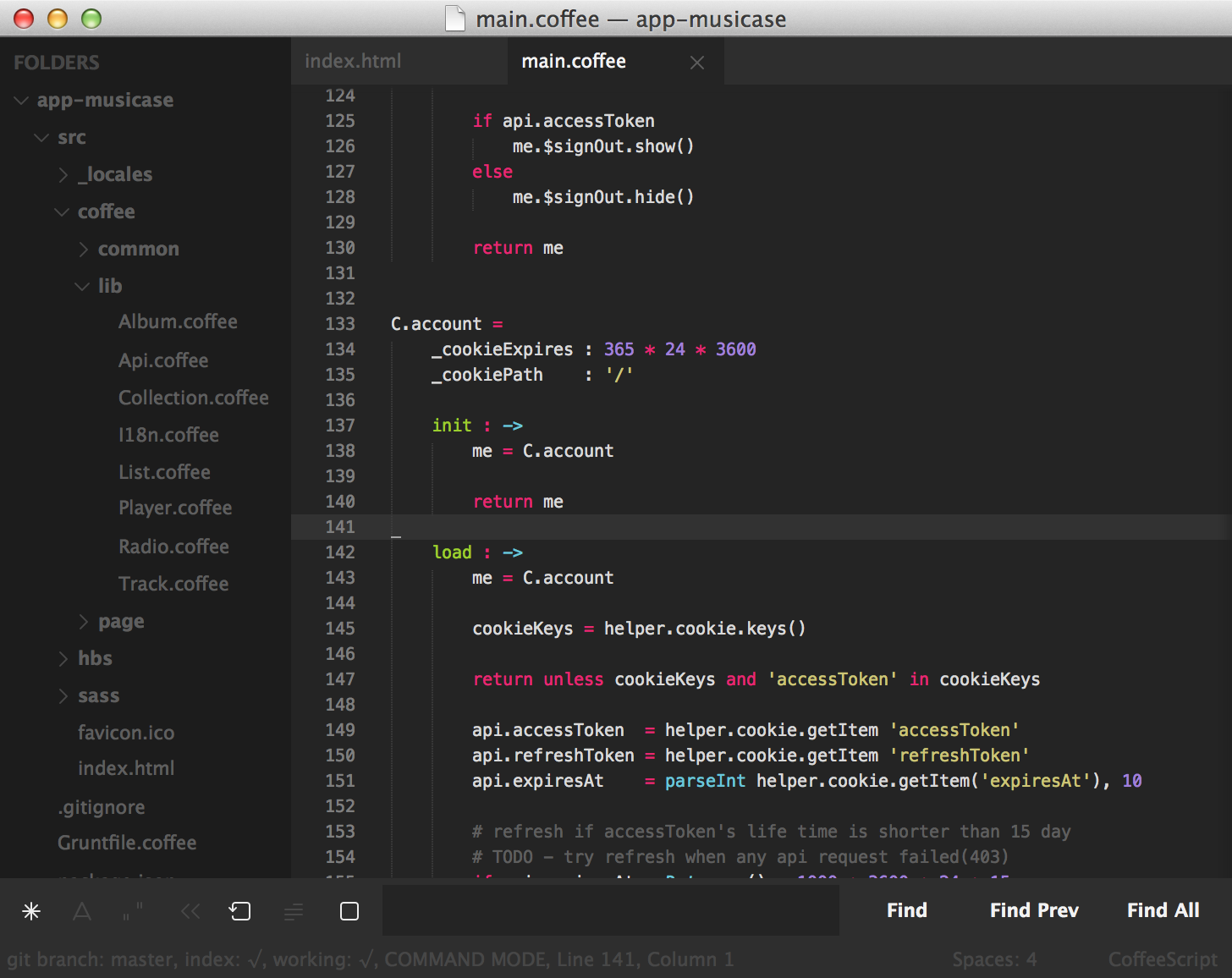Change CoffeeScript syntax in status bar
The width and height of the screenshot is (1232, 978).
tap(1163, 959)
